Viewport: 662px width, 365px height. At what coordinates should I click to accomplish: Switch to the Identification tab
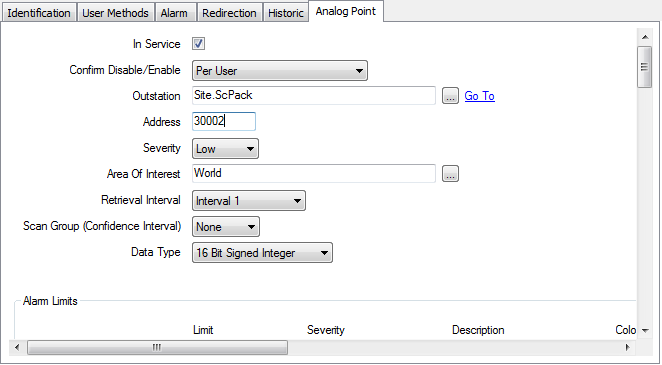(x=39, y=13)
